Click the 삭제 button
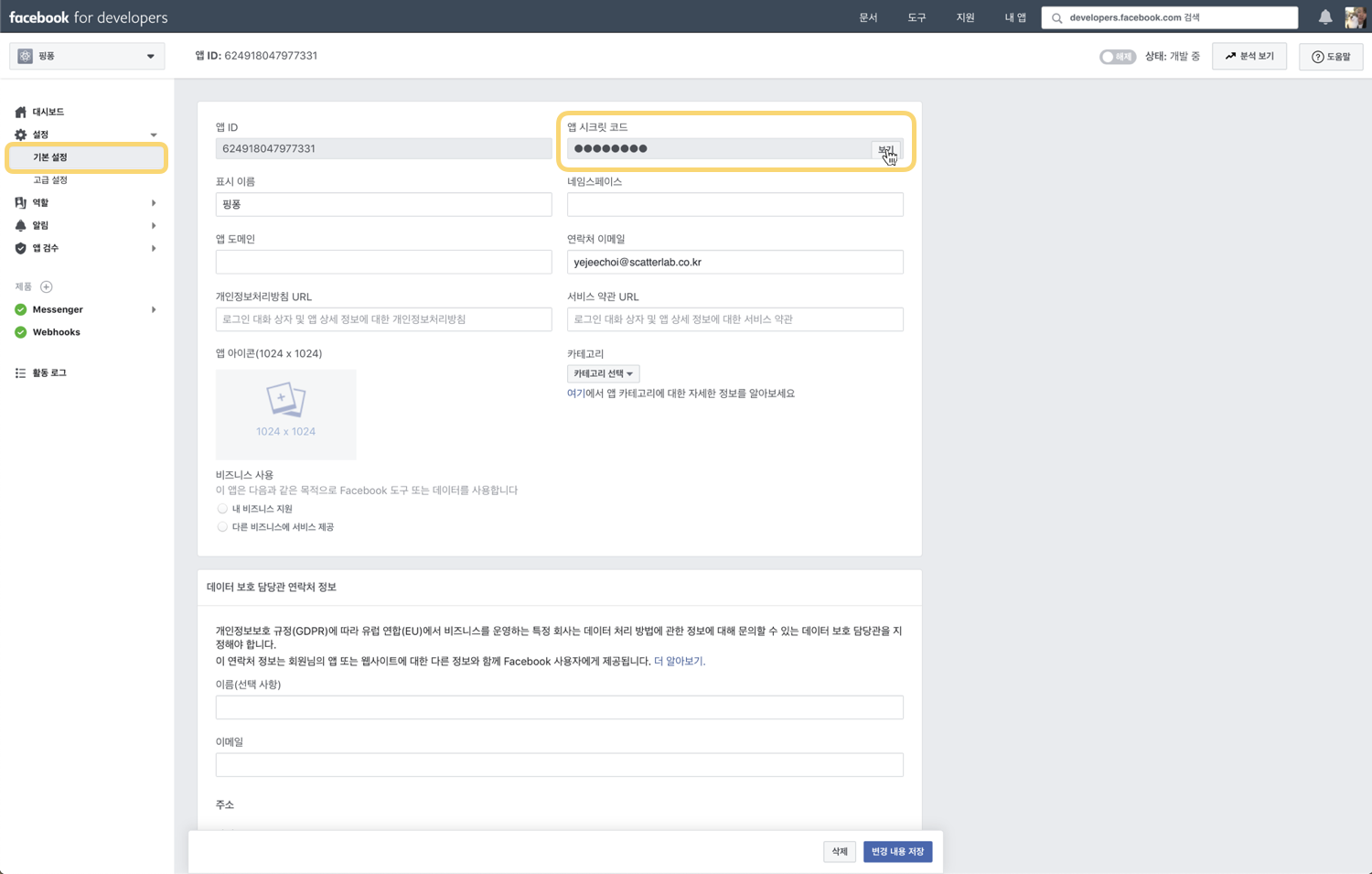Viewport: 1372px width, 874px height. click(840, 851)
